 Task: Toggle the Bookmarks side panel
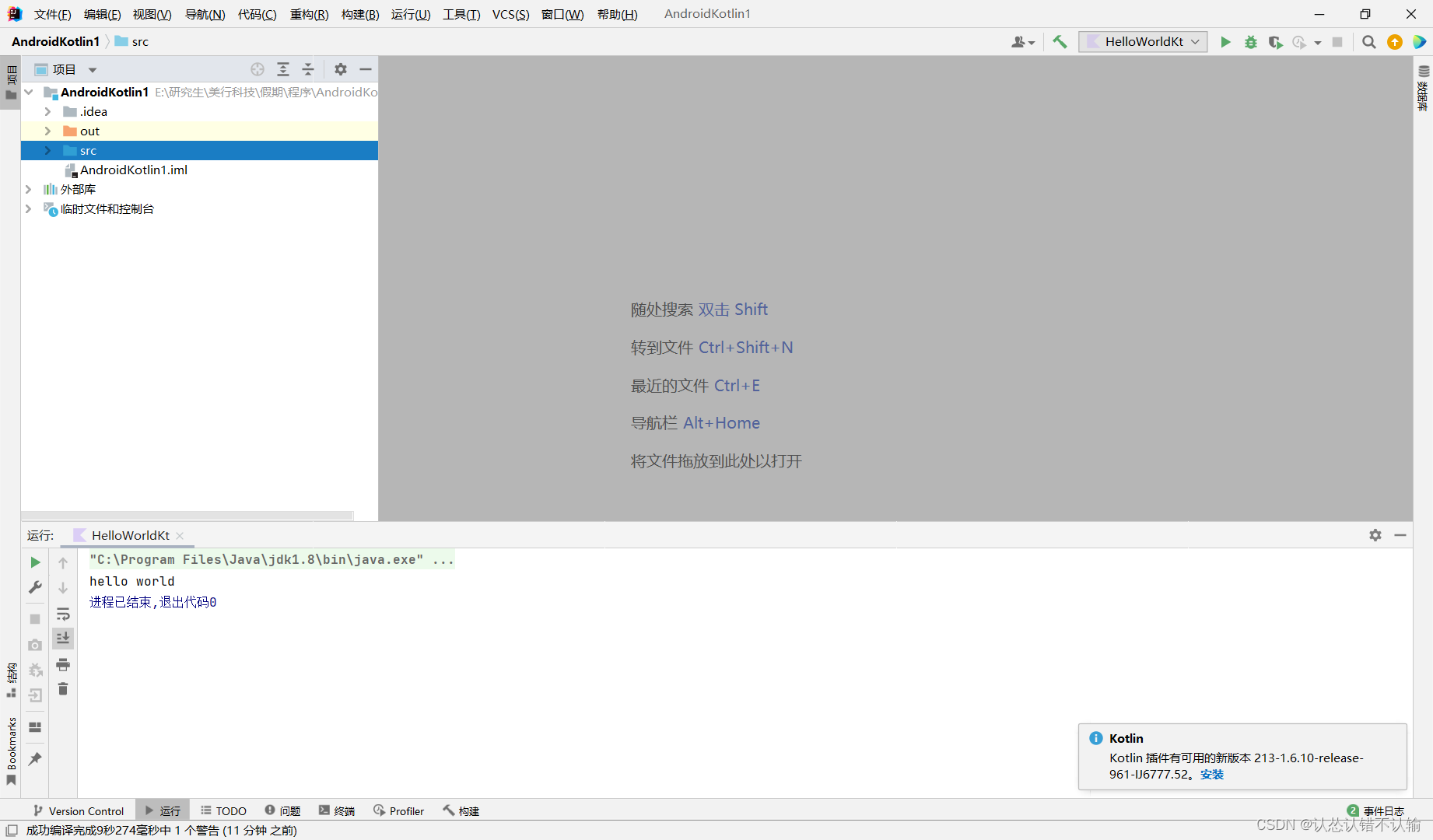pos(11,751)
